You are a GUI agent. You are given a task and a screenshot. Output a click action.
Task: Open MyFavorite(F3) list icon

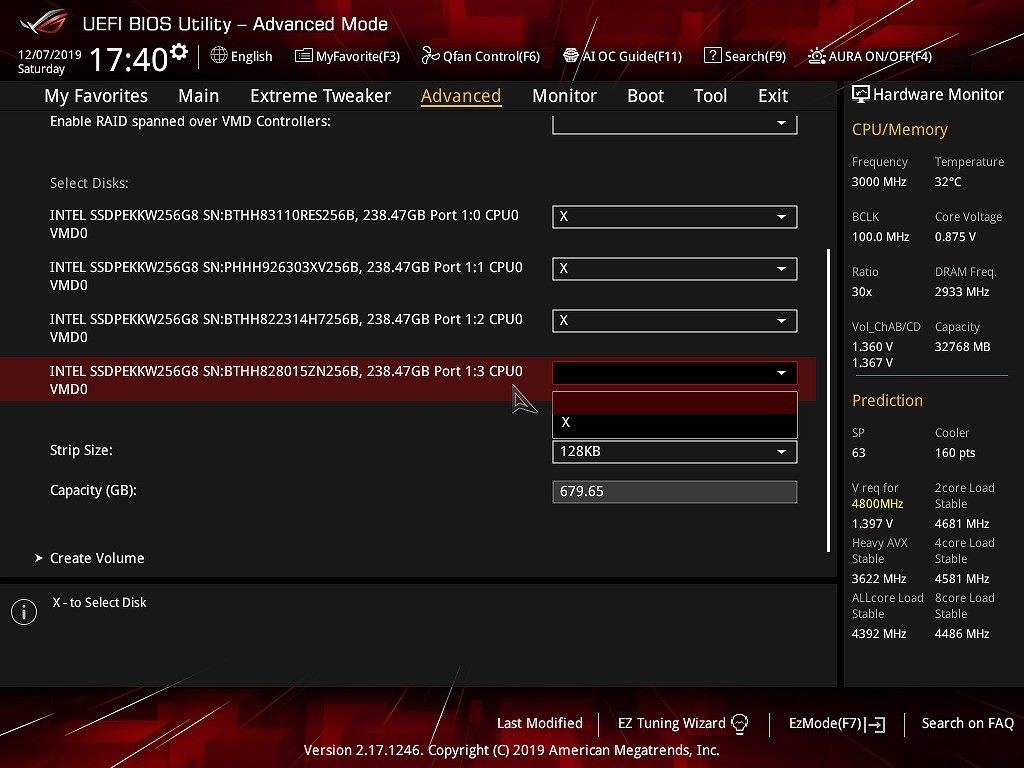[304, 56]
